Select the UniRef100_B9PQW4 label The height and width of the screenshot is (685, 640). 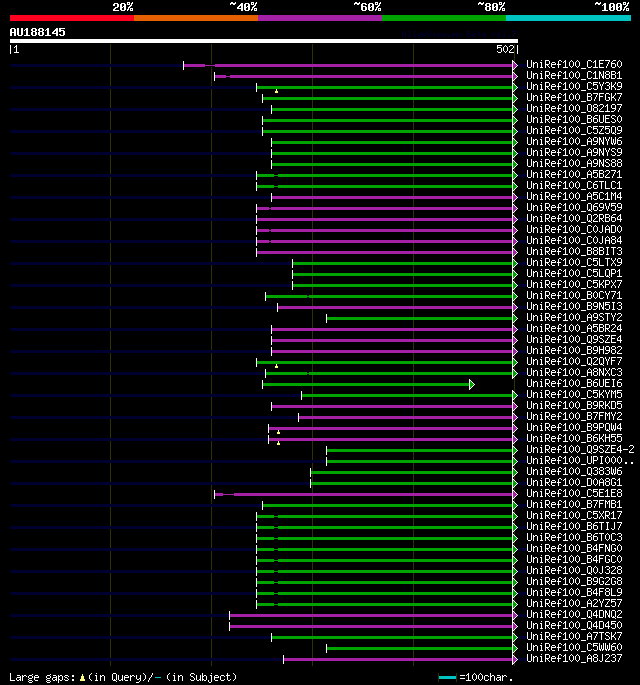pos(574,428)
